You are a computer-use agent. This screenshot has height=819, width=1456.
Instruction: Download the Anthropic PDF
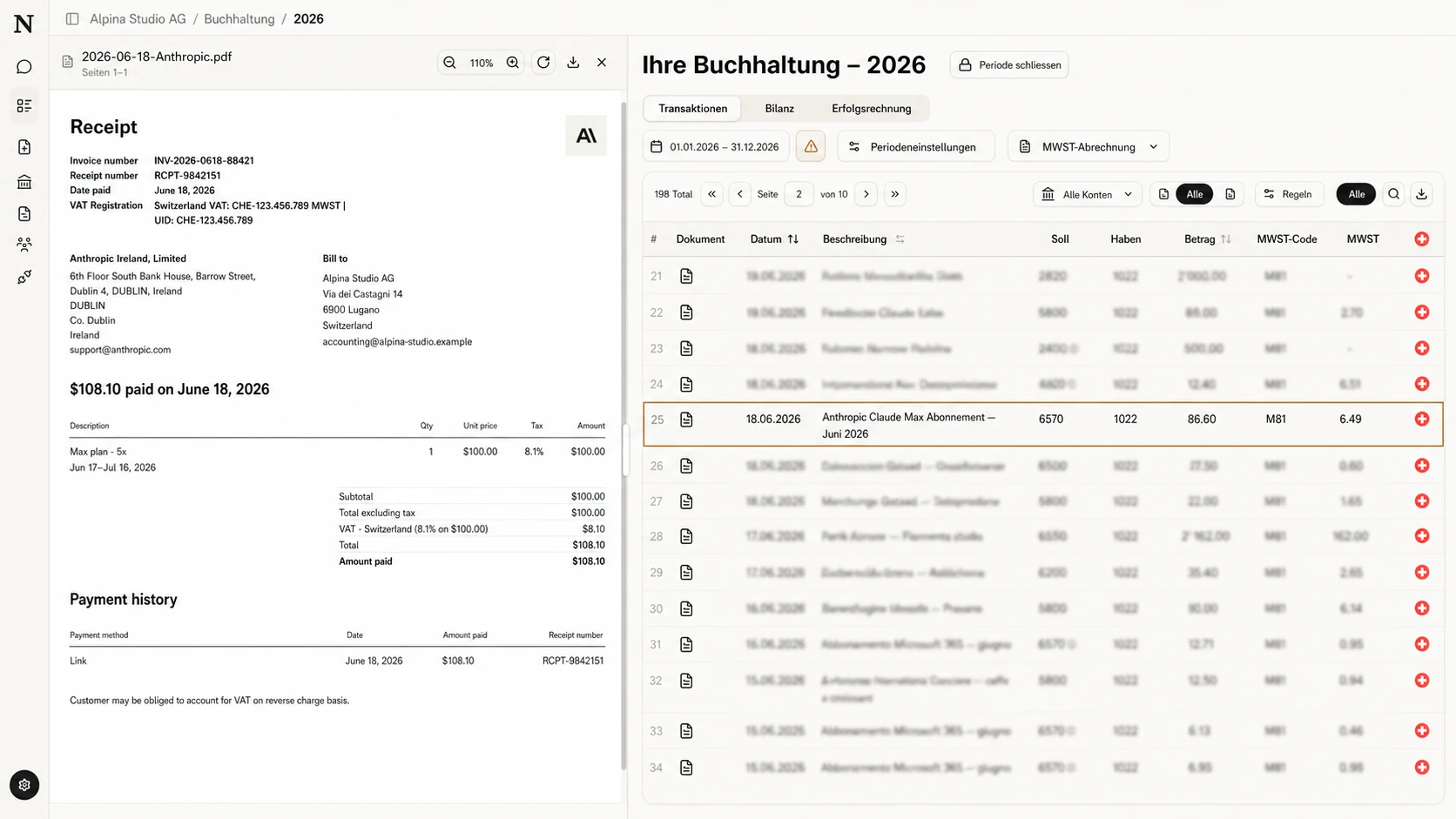tap(573, 63)
